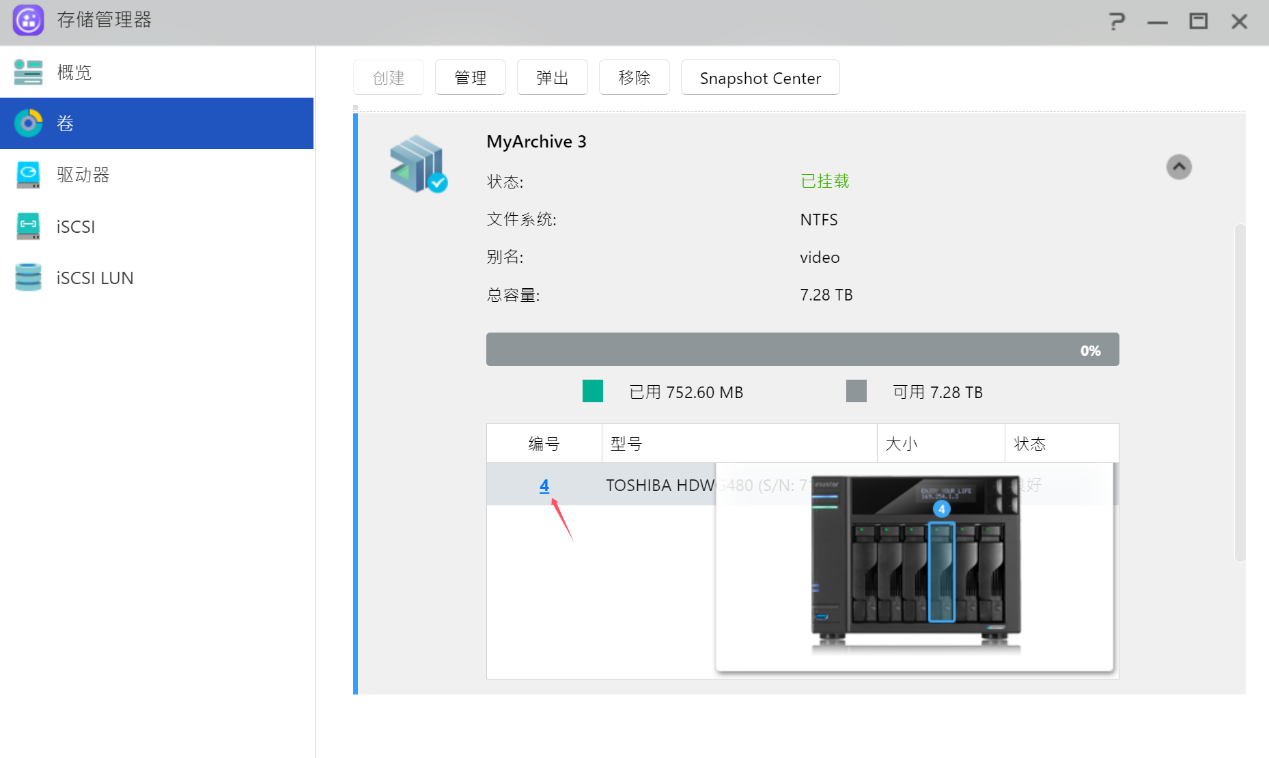Click the Storage Manager app icon

tap(28, 21)
